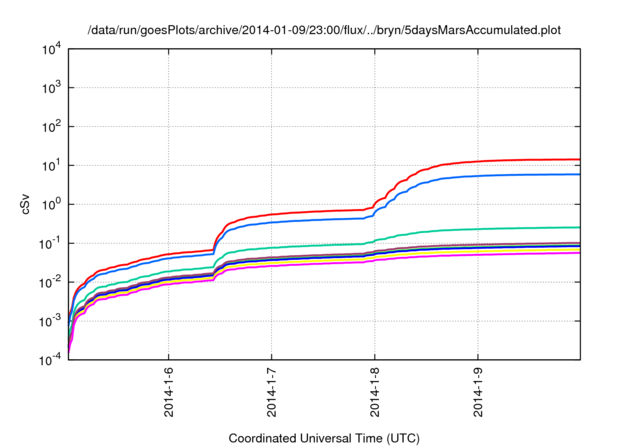Select the 10^2 y-axis label
This screenshot has width=640, height=448.
52,126
